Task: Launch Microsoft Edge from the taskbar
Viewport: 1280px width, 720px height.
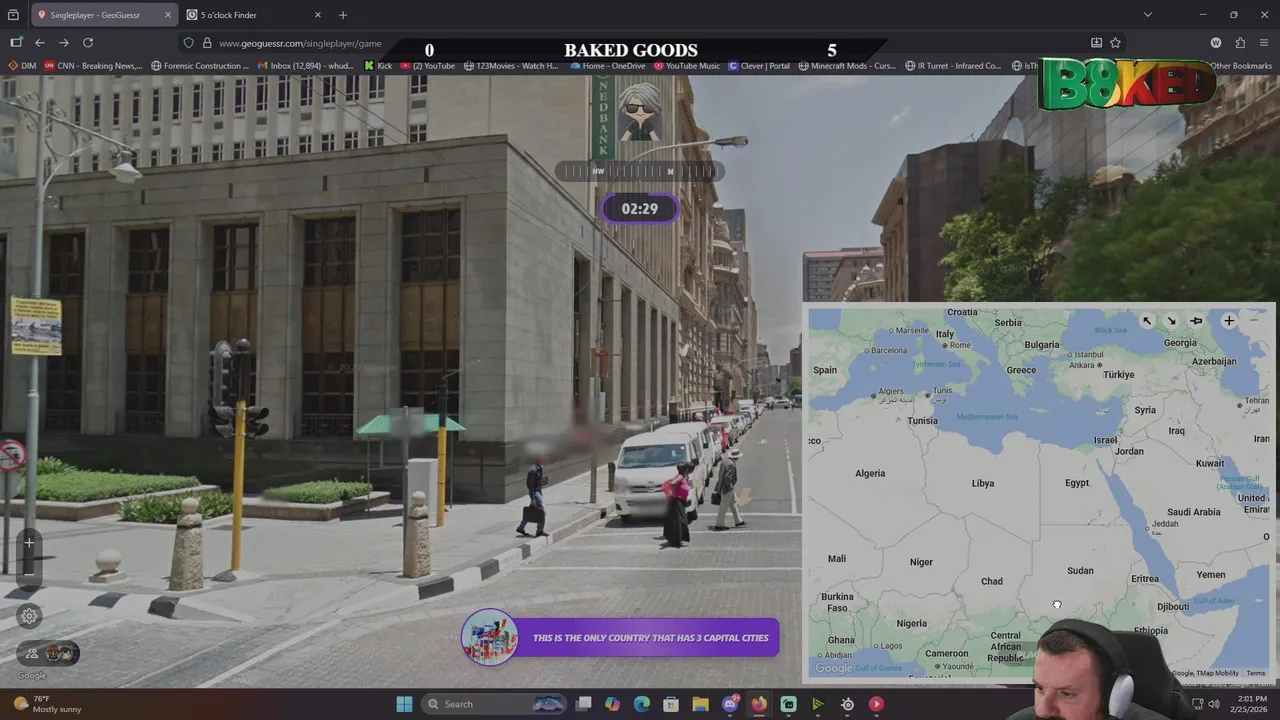Action: coord(641,704)
